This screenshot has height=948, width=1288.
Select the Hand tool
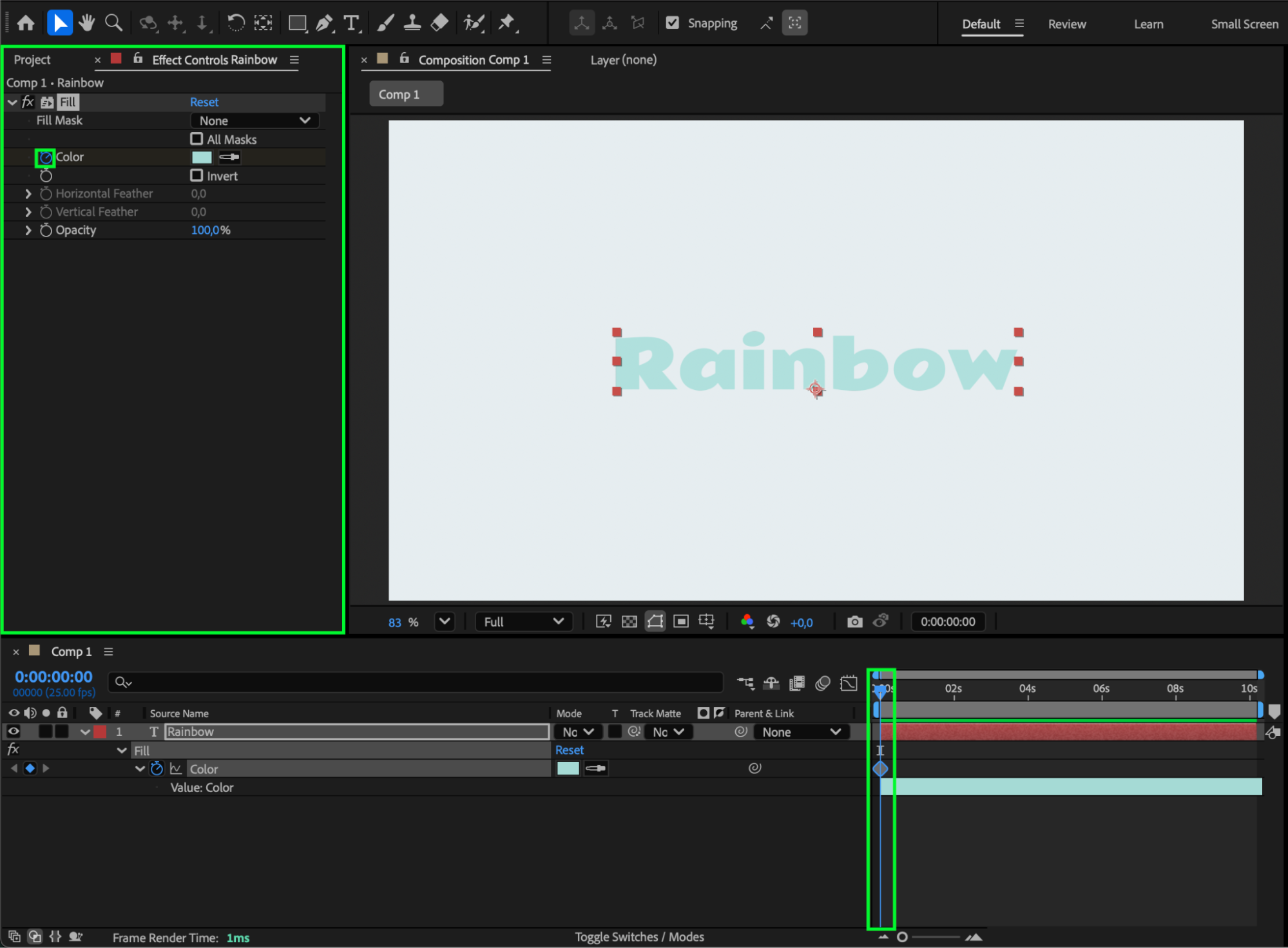pyautogui.click(x=86, y=23)
